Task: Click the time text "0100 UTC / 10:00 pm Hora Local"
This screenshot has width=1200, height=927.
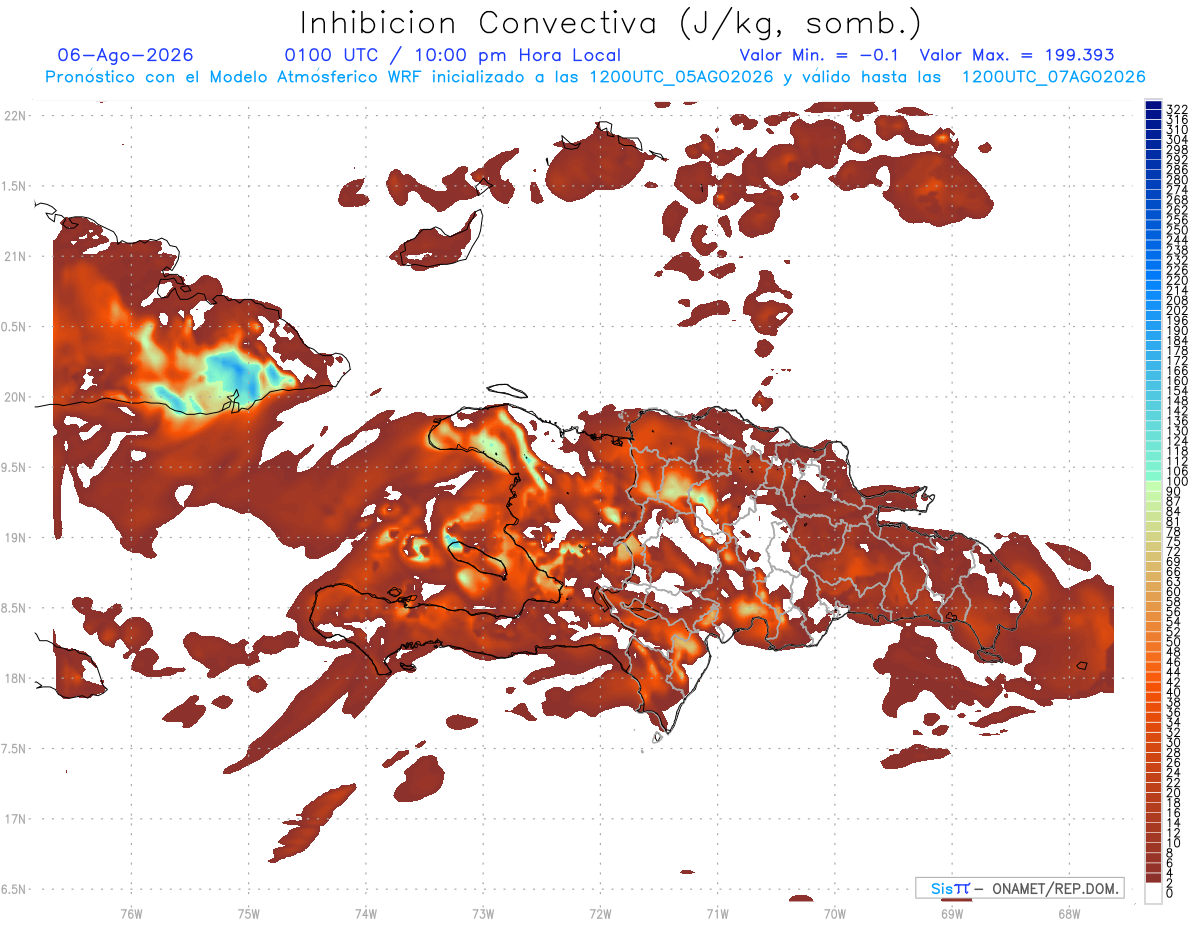Action: coord(453,55)
